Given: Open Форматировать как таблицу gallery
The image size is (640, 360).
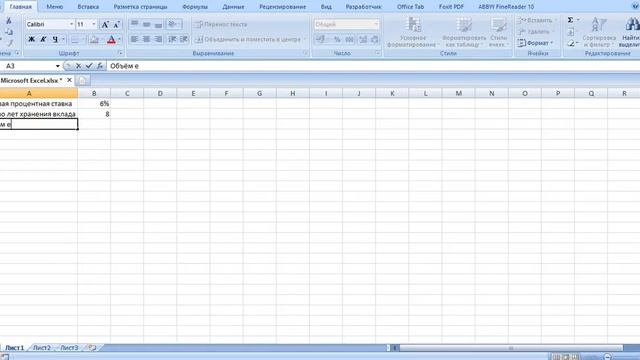Looking at the screenshot, I should 464,33.
